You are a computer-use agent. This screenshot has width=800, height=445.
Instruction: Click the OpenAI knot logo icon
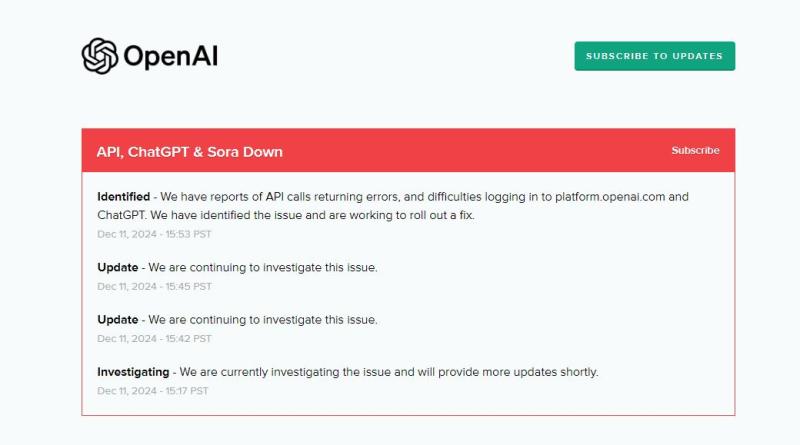click(99, 56)
